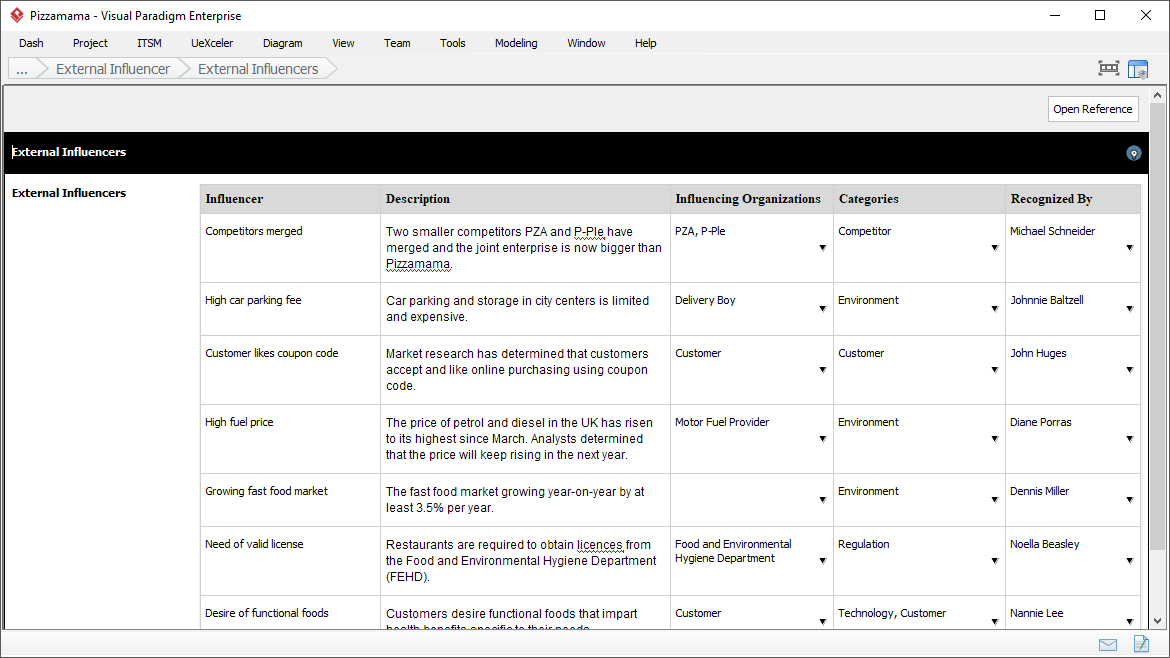Open Recognized By dropdown showing John Huges
This screenshot has height=658, width=1170.
pyautogui.click(x=1130, y=370)
